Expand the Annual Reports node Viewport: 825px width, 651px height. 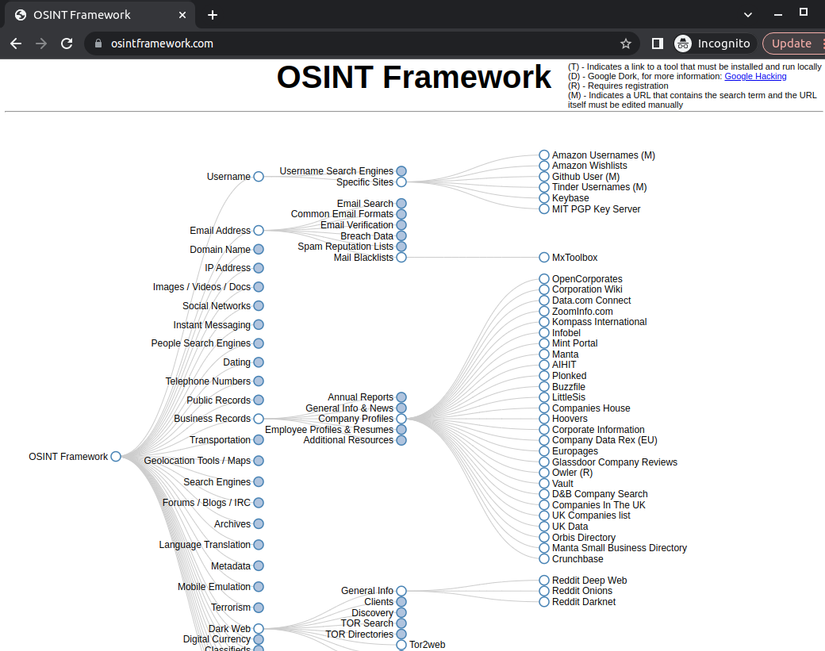401,397
